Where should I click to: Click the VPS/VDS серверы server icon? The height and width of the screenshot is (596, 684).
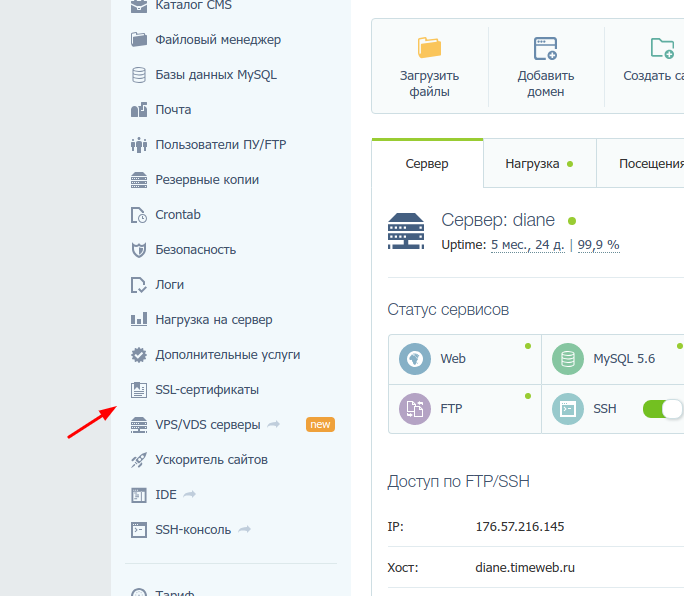(139, 425)
